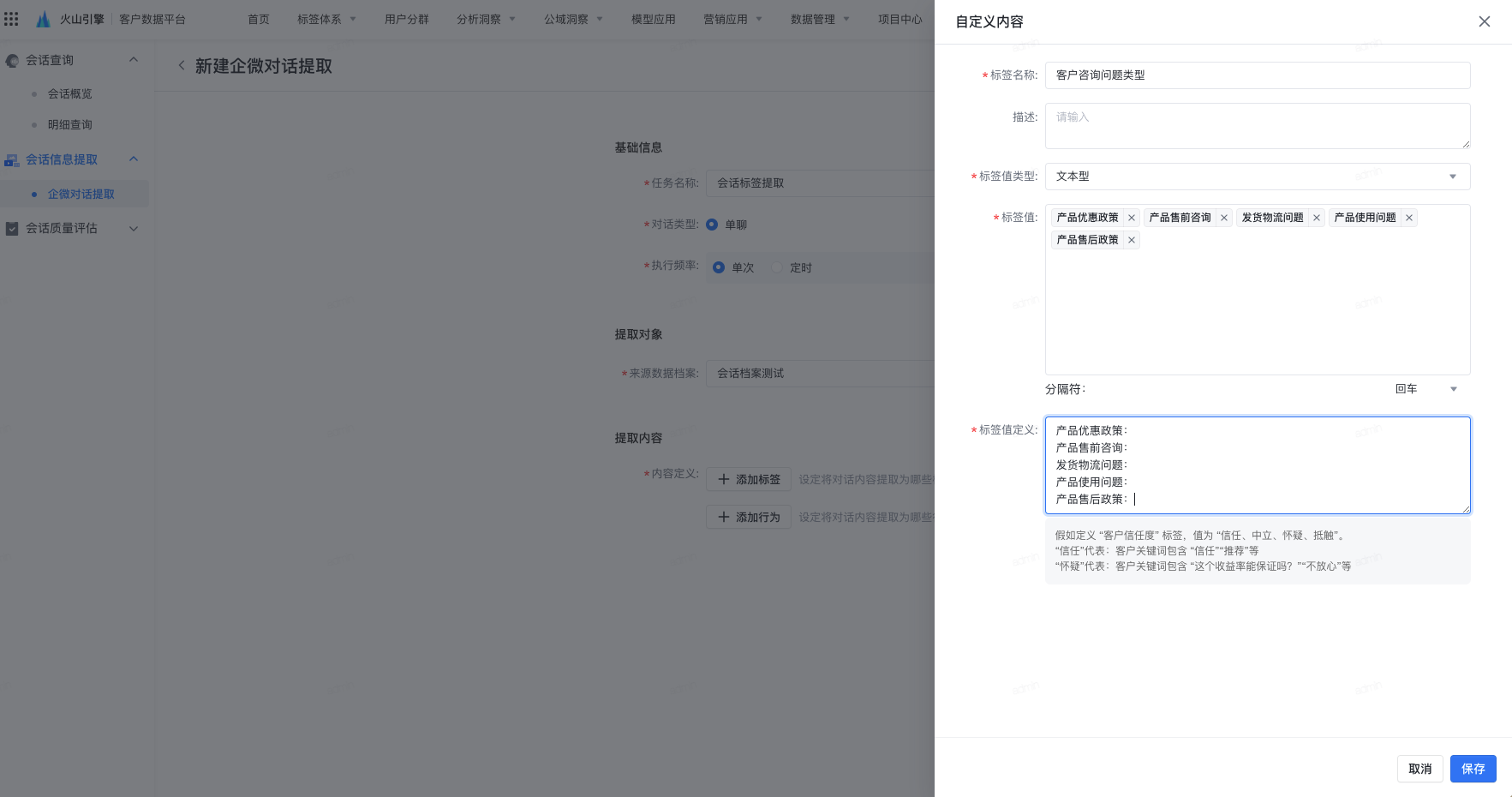The image size is (1512, 797).
Task: Select the 单次 frequency radio button
Action: coord(719,267)
